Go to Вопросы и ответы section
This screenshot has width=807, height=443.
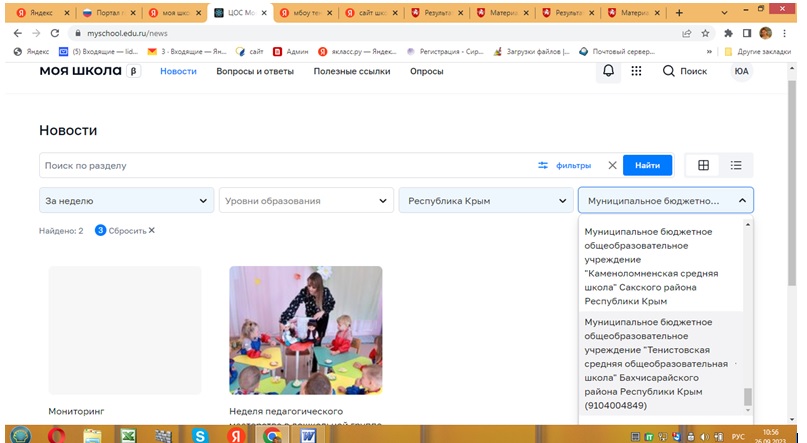coord(255,71)
